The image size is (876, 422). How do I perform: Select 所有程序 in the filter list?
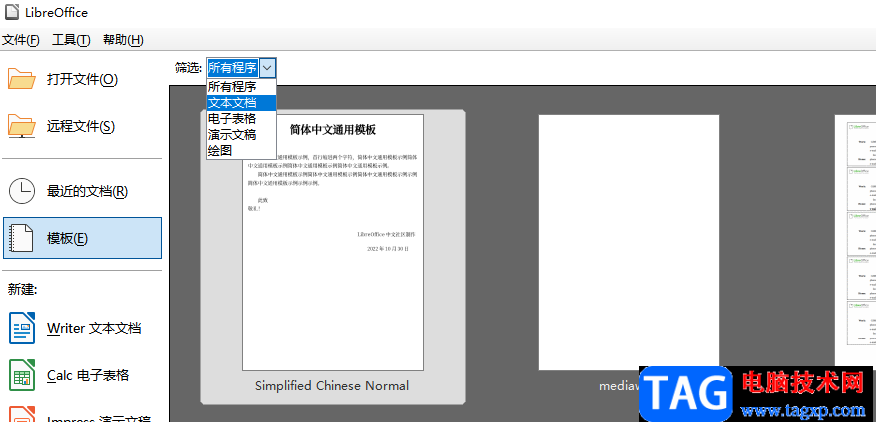241,87
